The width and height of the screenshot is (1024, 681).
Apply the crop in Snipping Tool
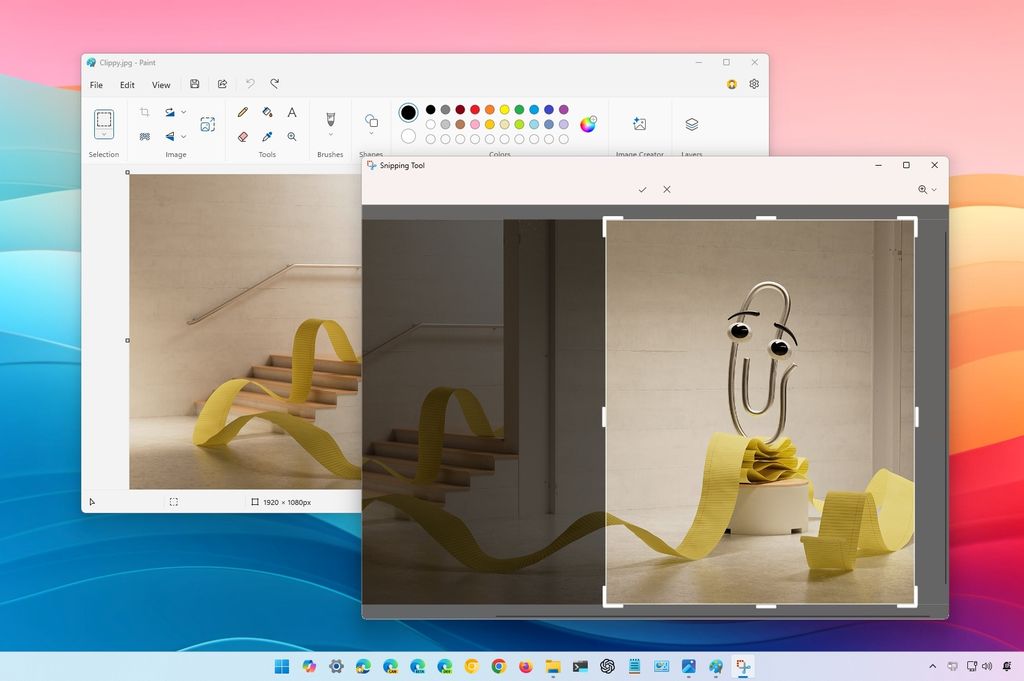click(x=642, y=189)
